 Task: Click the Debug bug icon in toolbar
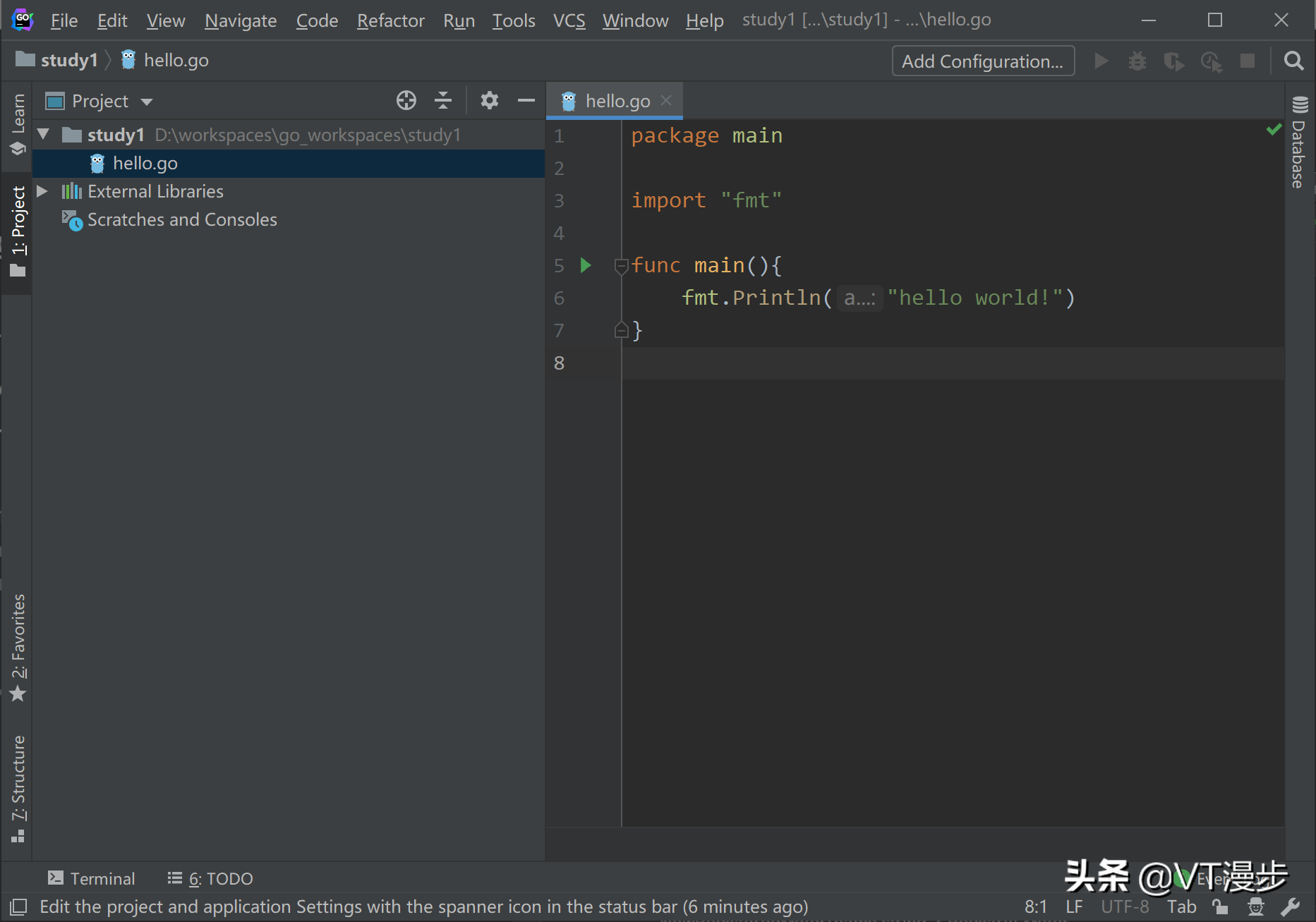pos(1137,61)
